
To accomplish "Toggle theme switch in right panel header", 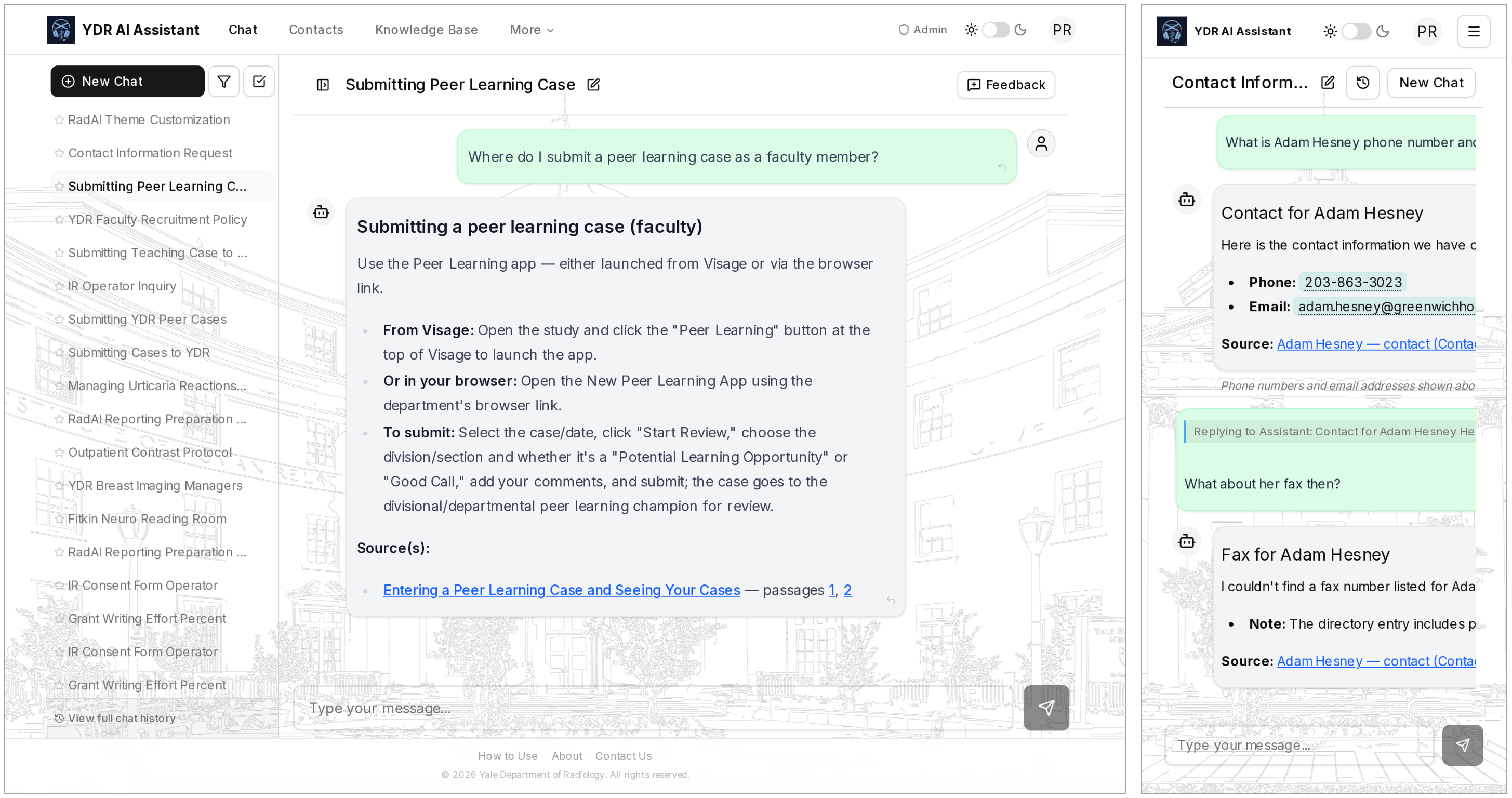I will click(x=1356, y=31).
